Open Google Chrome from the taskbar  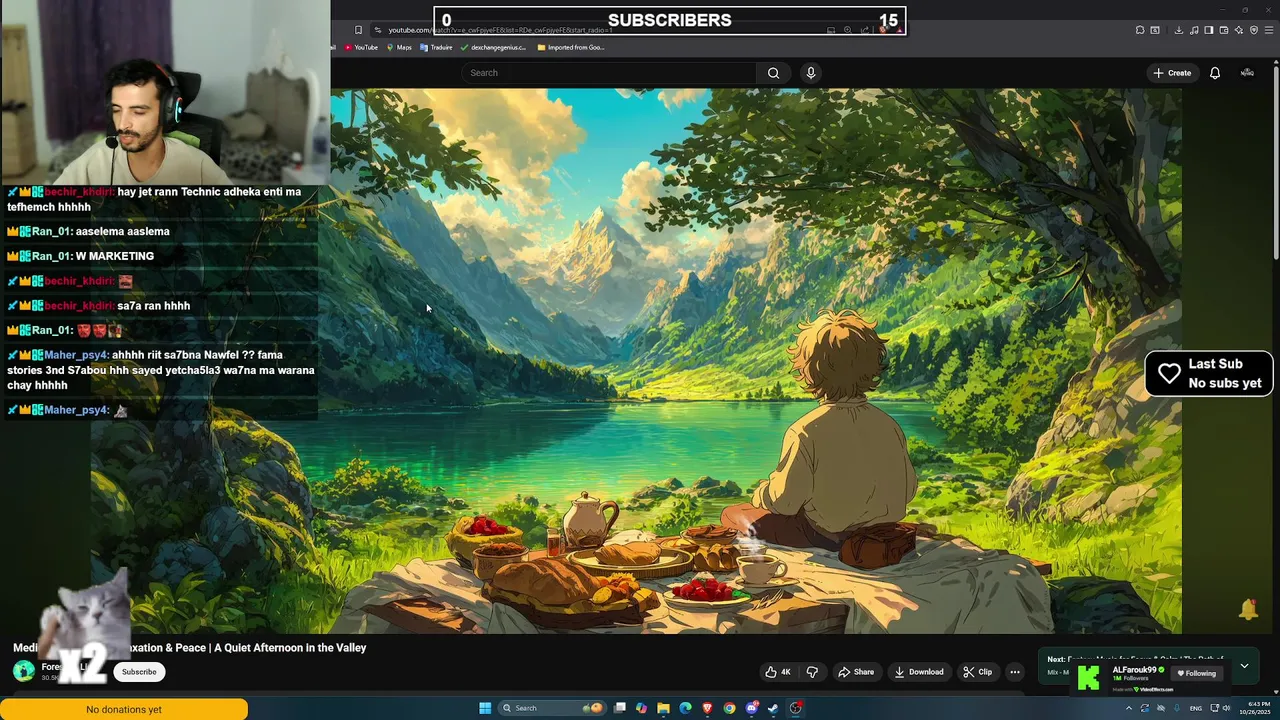coord(729,708)
